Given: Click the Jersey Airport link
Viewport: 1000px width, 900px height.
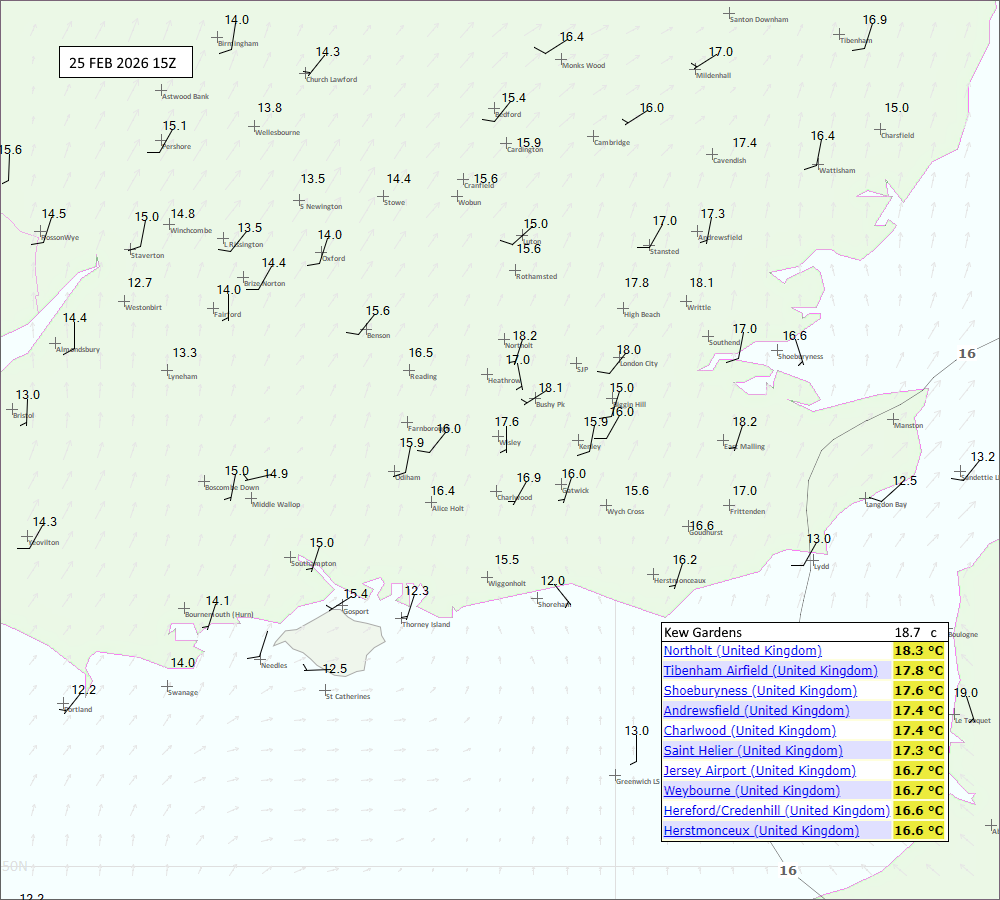Looking at the screenshot, I should (x=759, y=771).
